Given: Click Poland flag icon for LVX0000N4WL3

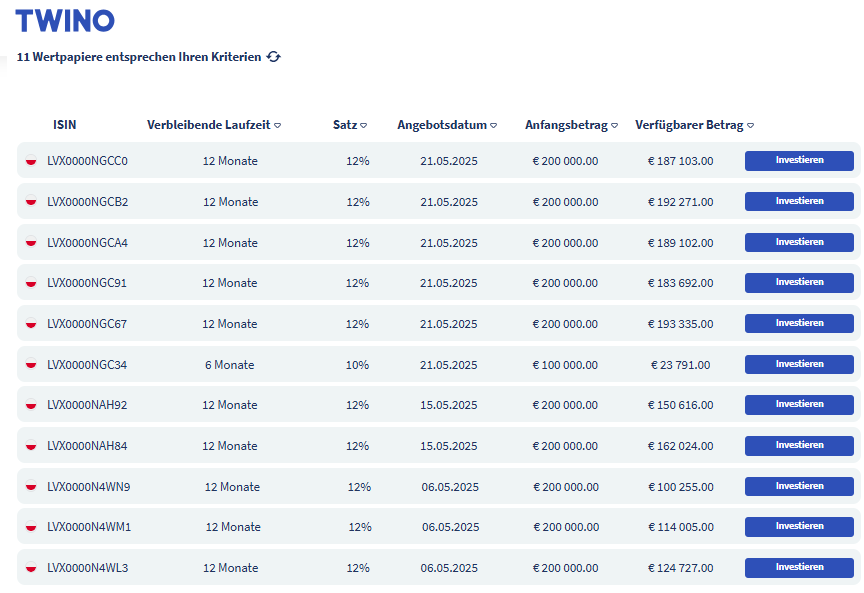Looking at the screenshot, I should pyautogui.click(x=31, y=568).
